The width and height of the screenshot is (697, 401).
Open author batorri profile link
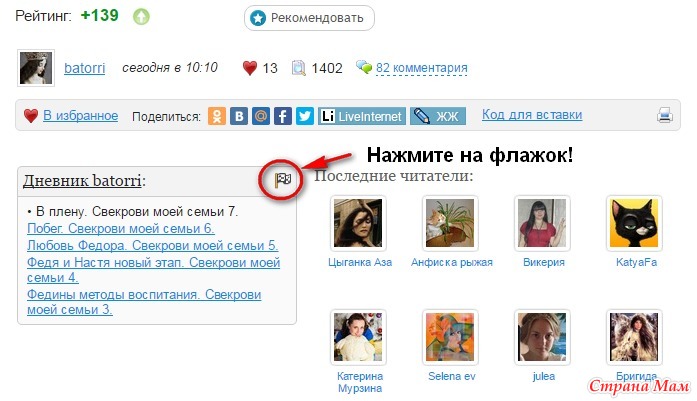point(84,68)
